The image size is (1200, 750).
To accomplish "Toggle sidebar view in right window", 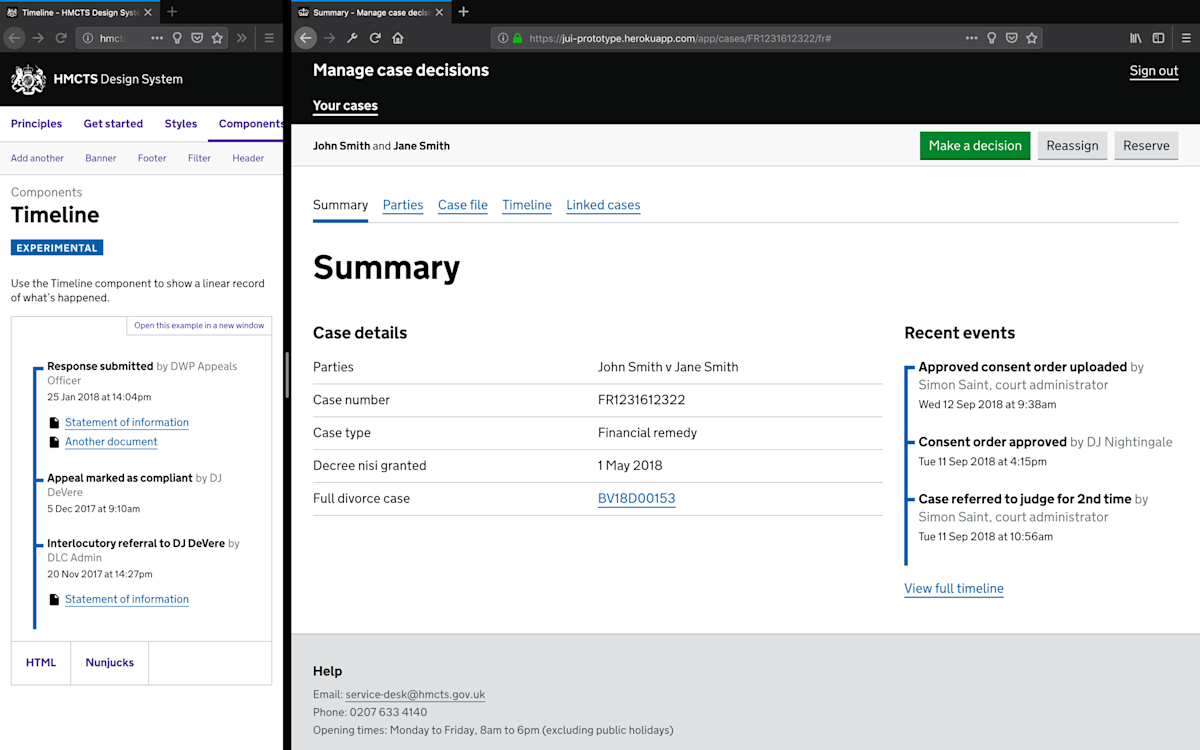I will point(1158,38).
